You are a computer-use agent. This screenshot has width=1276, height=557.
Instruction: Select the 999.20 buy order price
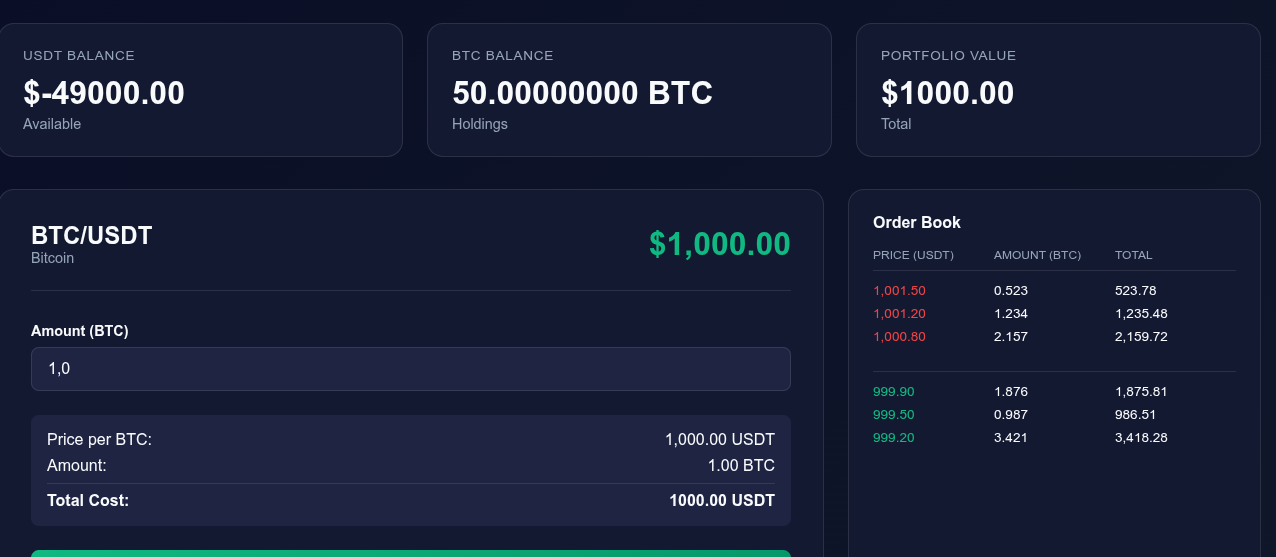[893, 438]
